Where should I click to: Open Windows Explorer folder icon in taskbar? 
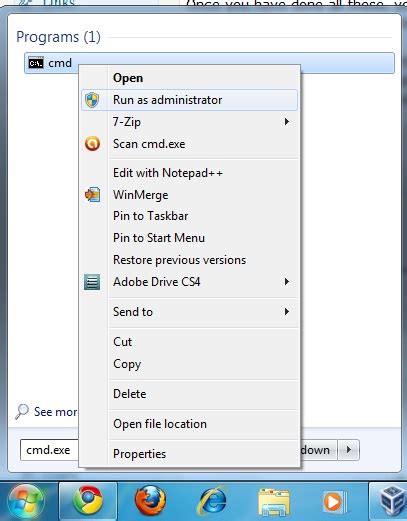tap(274, 501)
